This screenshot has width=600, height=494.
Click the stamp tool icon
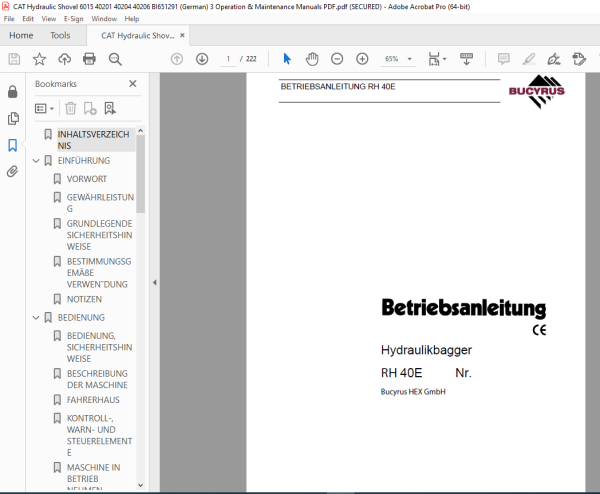click(x=579, y=59)
